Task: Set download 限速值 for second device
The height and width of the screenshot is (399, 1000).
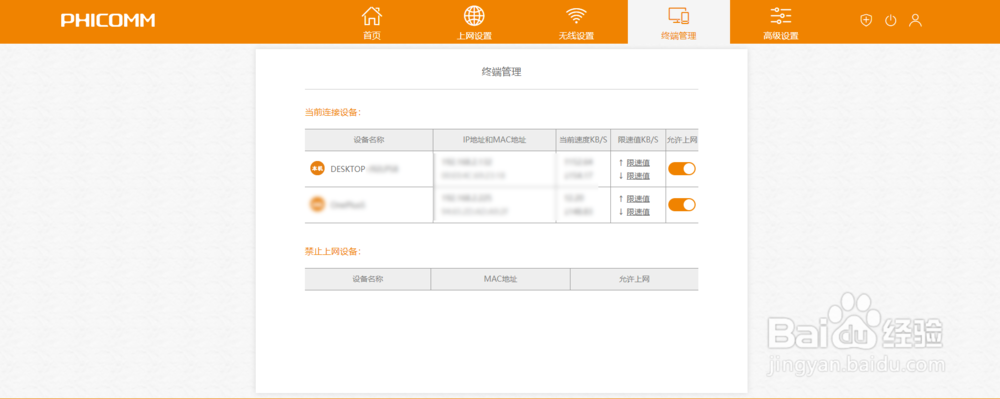Action: [x=638, y=212]
